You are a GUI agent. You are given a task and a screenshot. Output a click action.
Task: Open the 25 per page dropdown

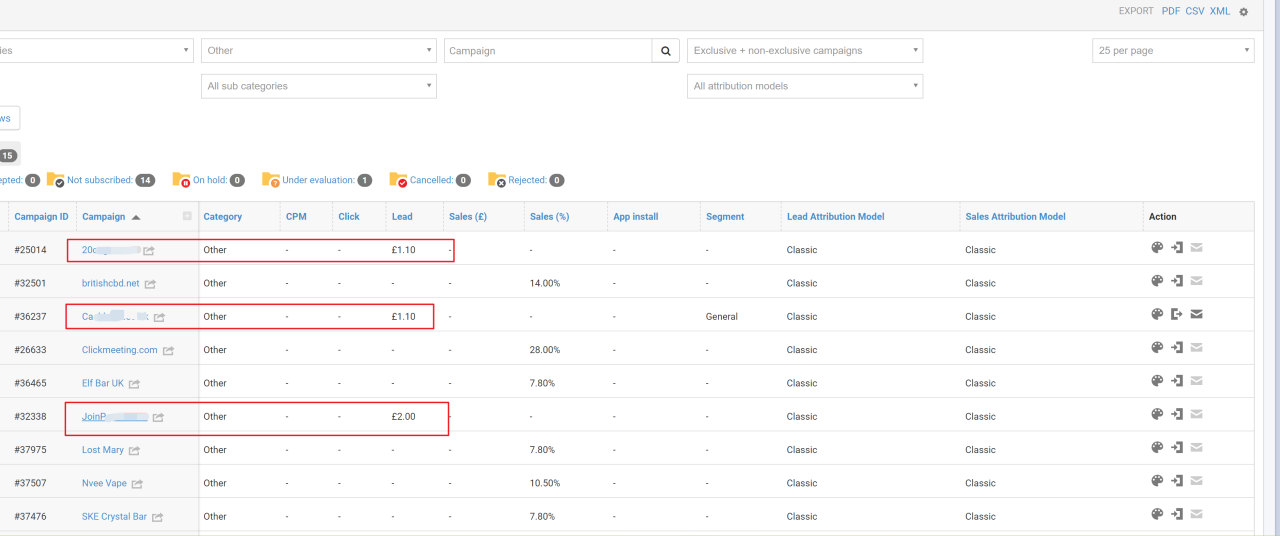point(1172,51)
